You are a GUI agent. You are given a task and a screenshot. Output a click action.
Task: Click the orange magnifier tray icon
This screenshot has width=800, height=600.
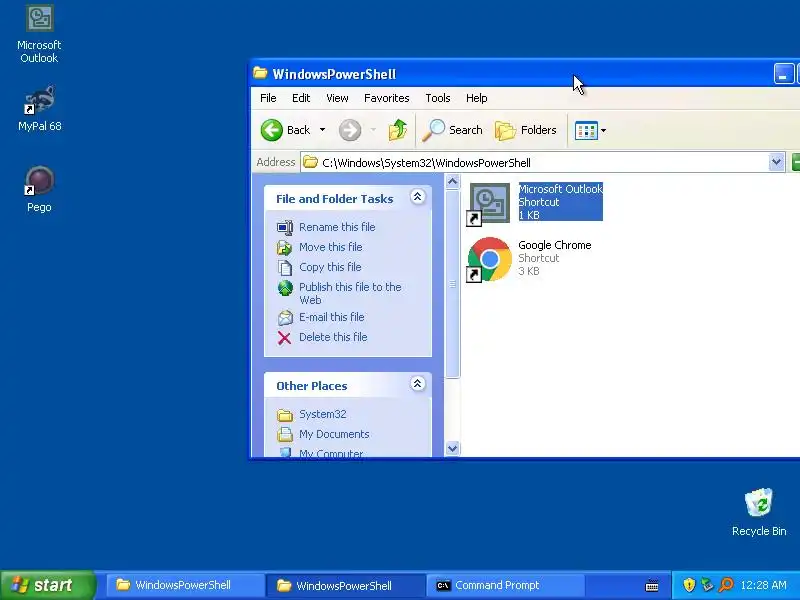pos(726,585)
